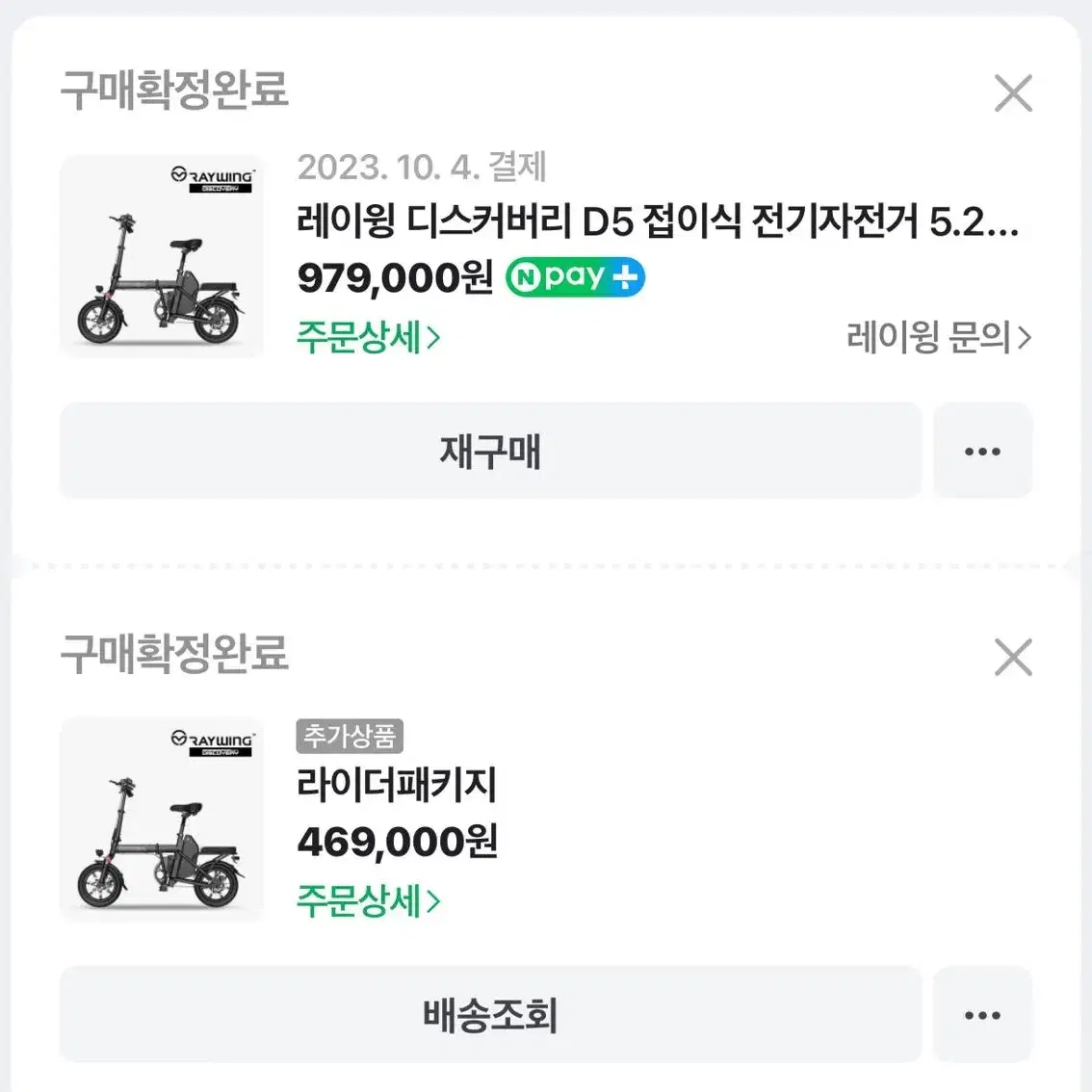
Task: Open 주문상세 for the 979,000원 order
Action: [369, 337]
